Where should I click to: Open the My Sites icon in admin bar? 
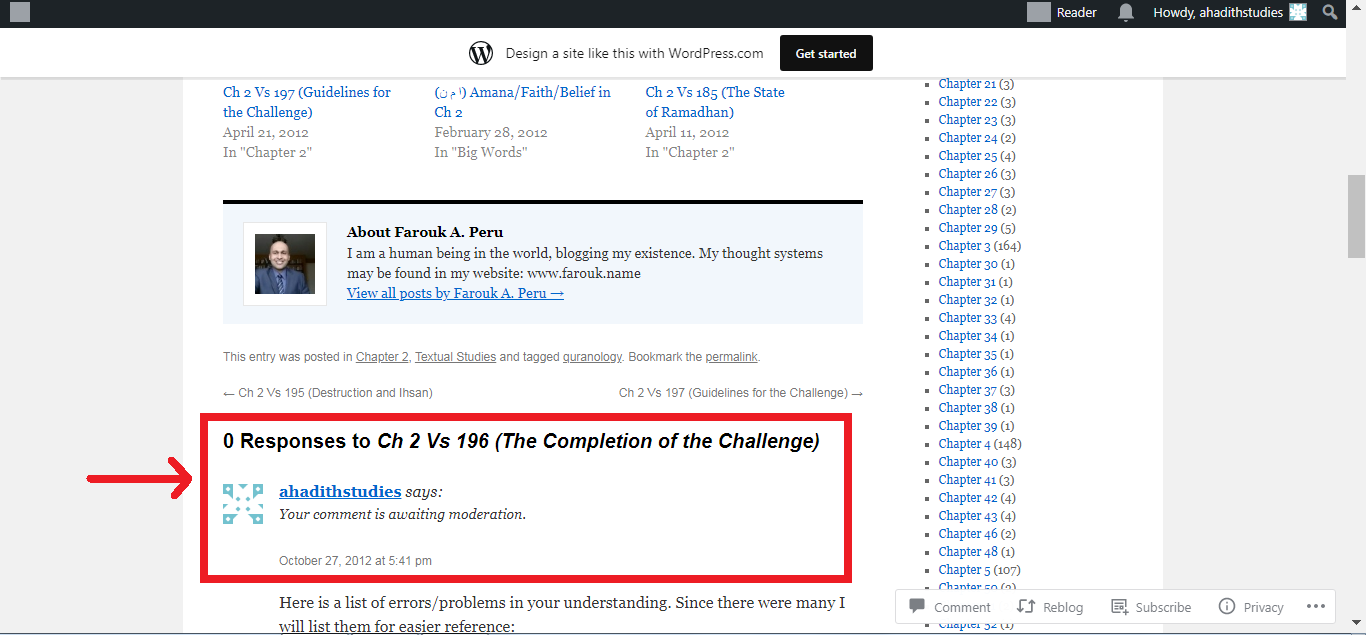20,13
